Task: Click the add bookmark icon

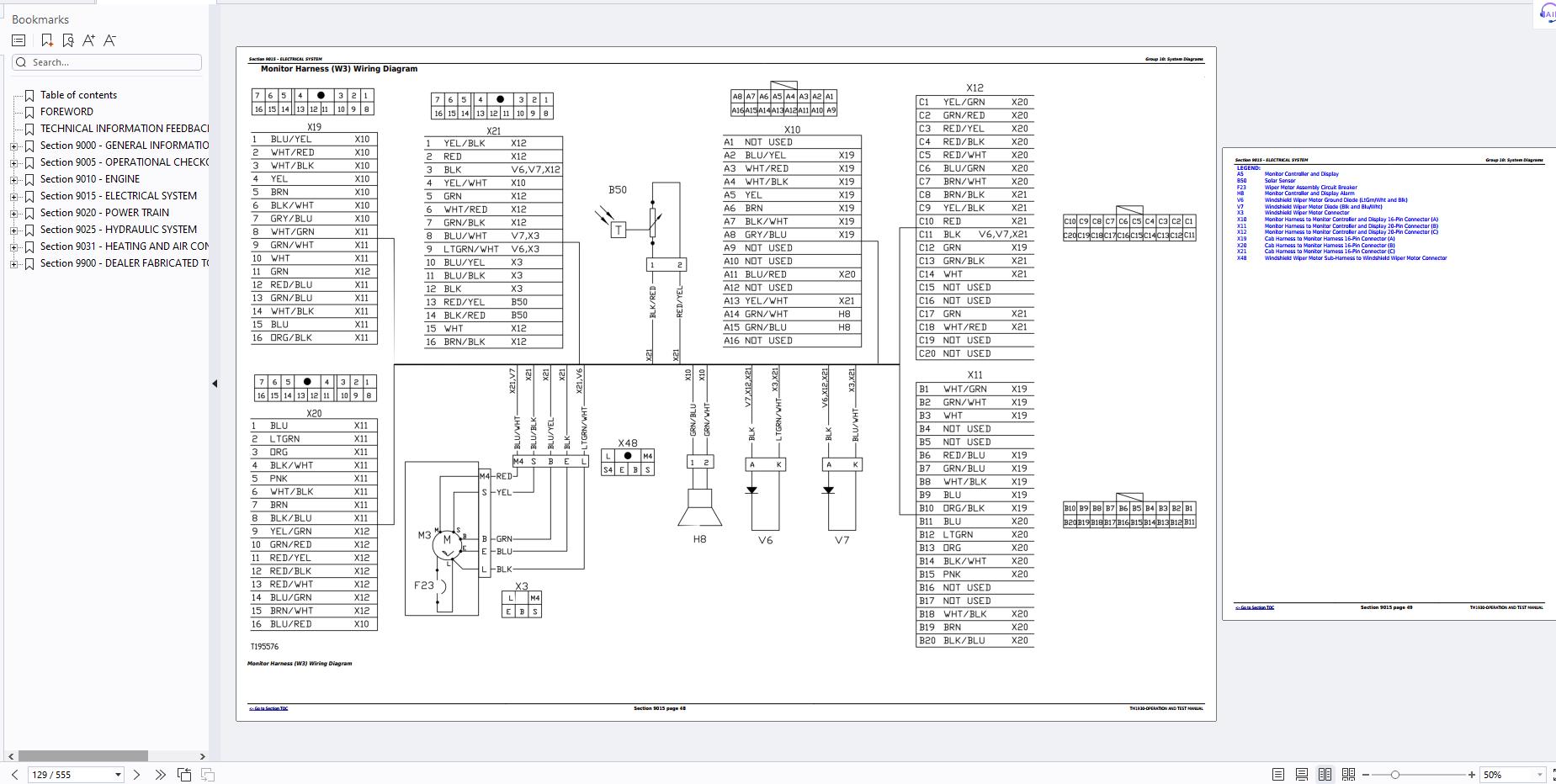Action: [x=47, y=40]
